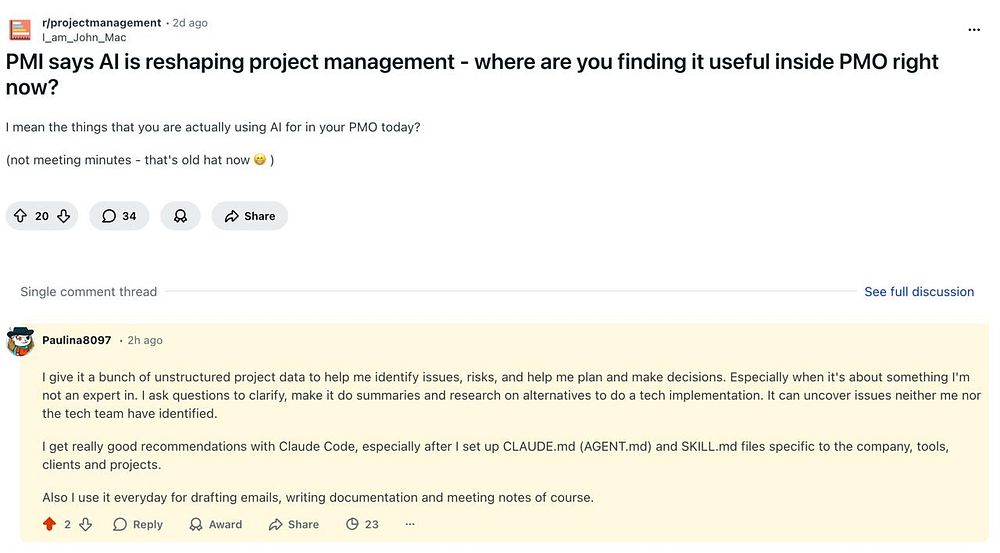Image resolution: width=1000 pixels, height=553 pixels.
Task: Click See full discussion link
Action: coord(918,292)
